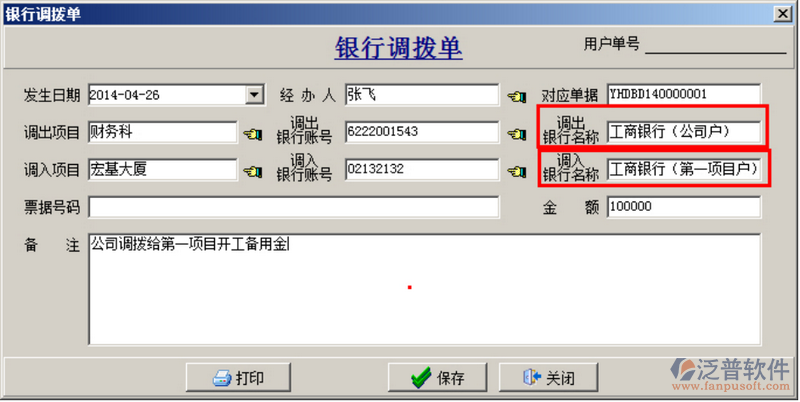Viewport: 800px width, 402px height.
Task: Click lookup hand icon next to 调出项目
Action: pyautogui.click(x=253, y=134)
